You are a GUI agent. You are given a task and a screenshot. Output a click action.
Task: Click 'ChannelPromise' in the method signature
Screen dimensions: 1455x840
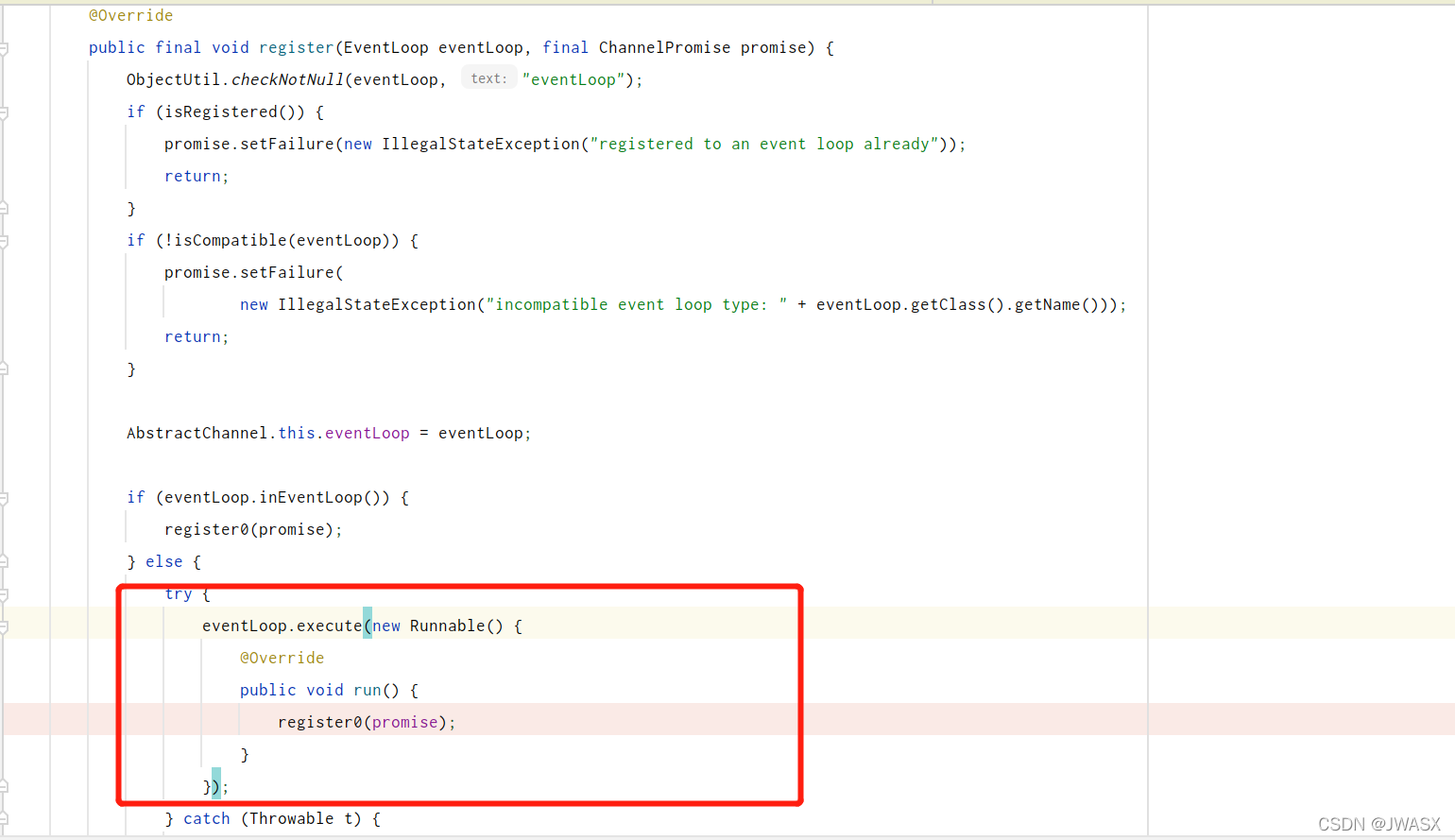point(664,48)
